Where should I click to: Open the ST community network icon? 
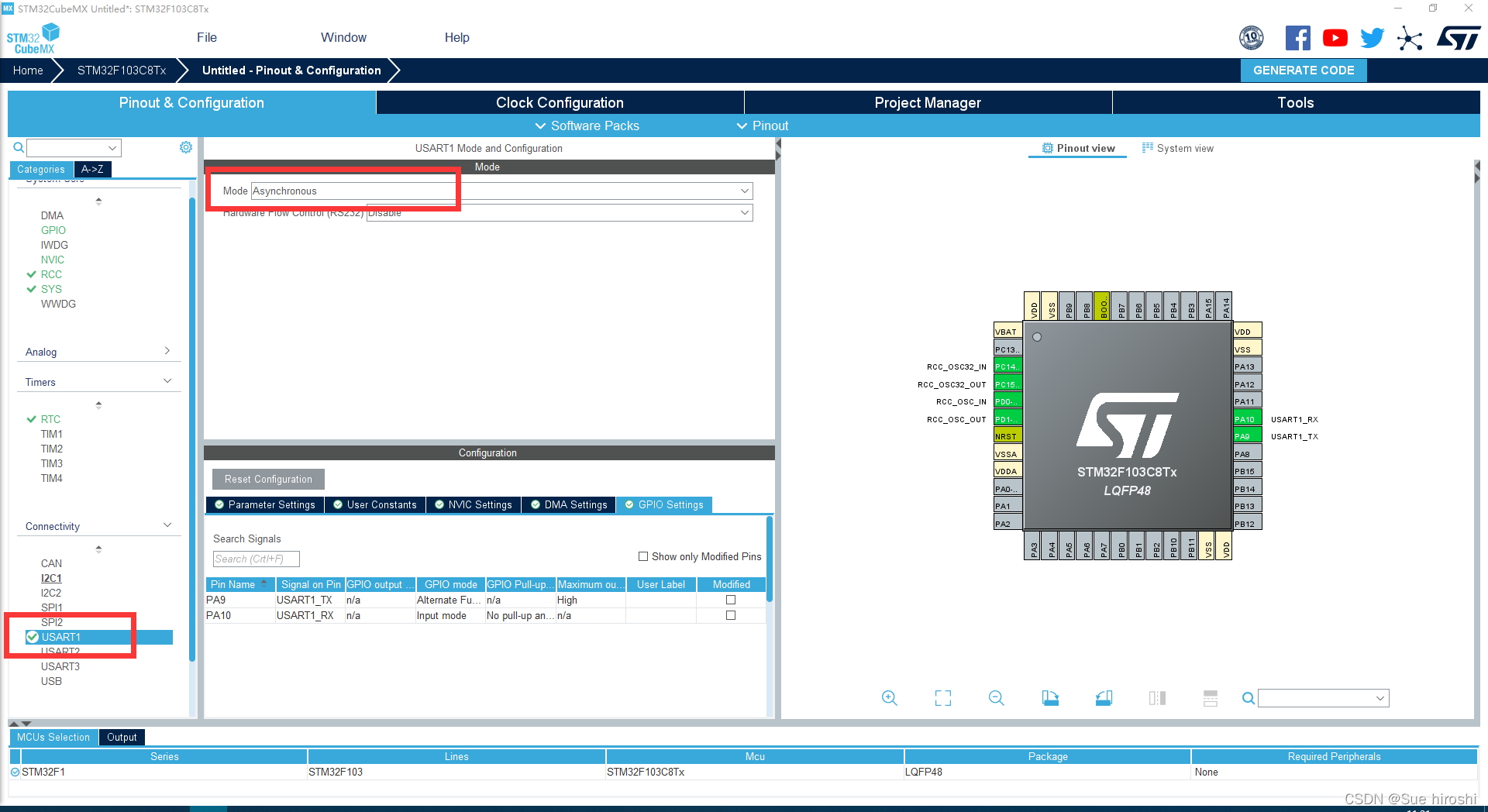click(x=1410, y=38)
